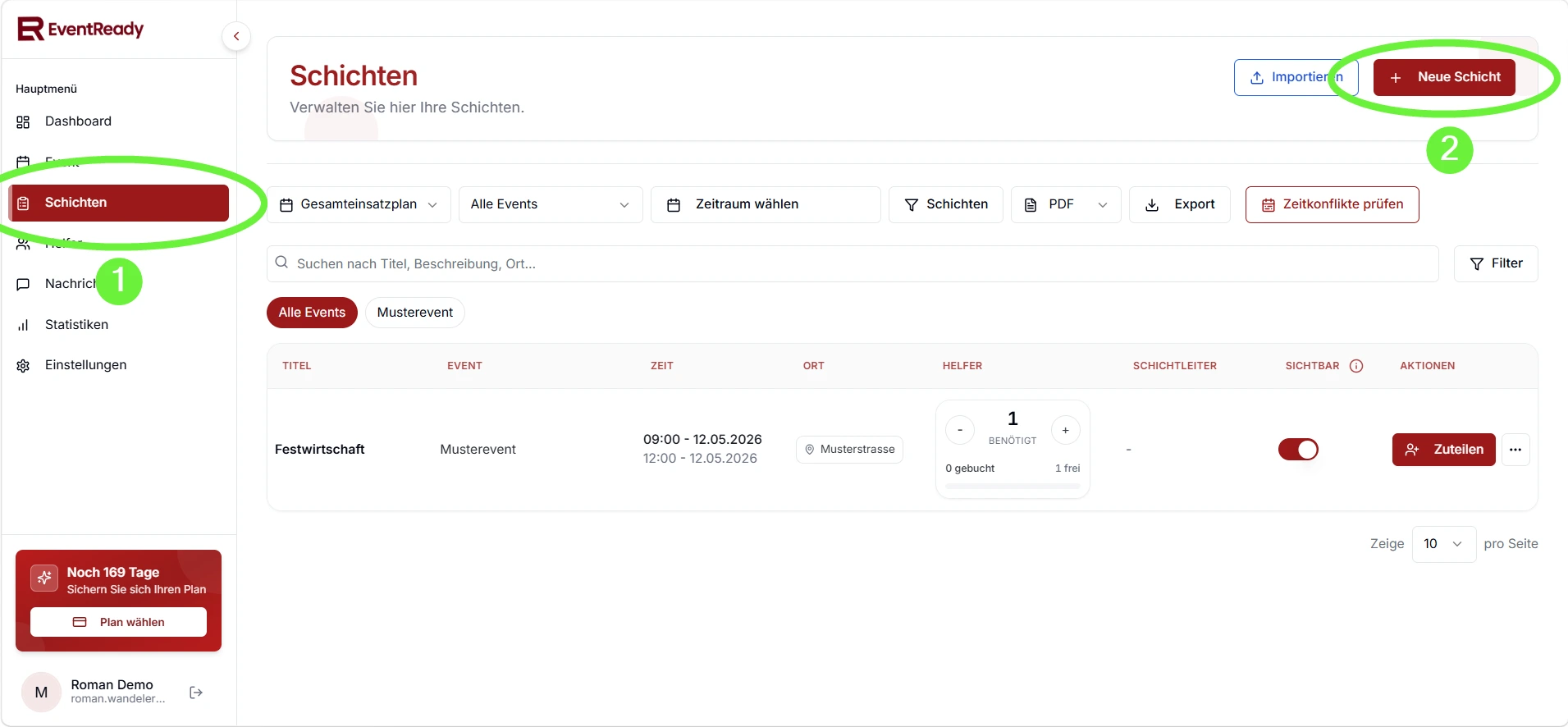Click the Musterevent cell in the table row
Viewport: 1568px width, 727px height.
[478, 450]
